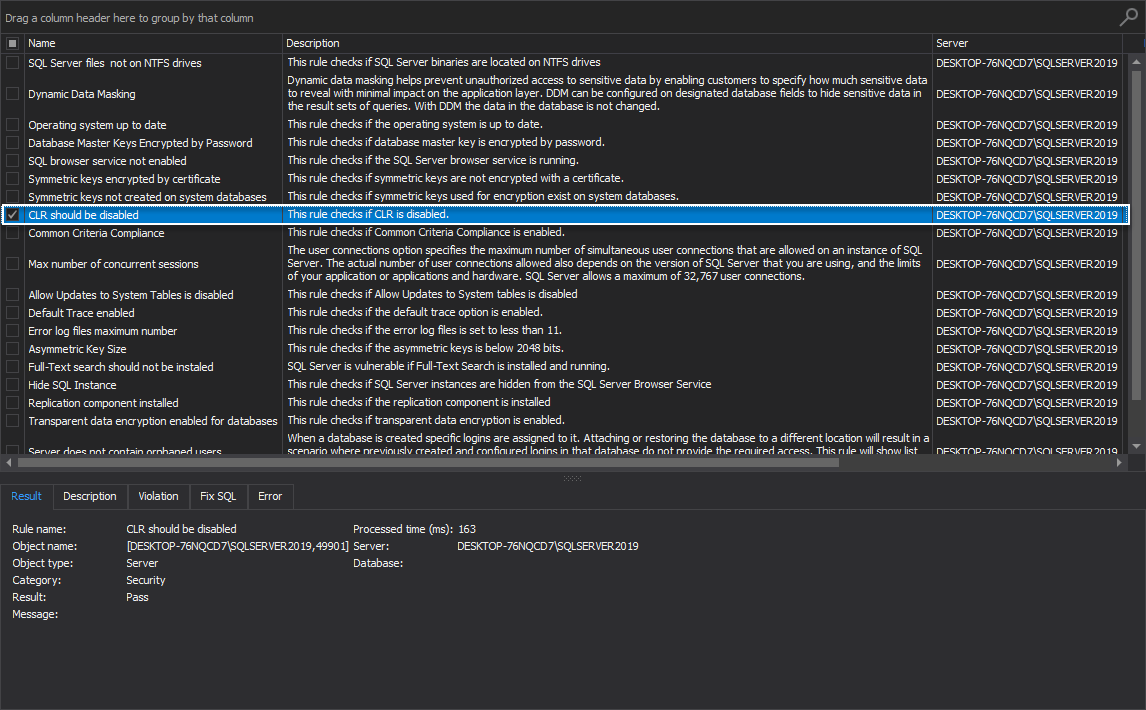This screenshot has width=1146, height=710.
Task: Uncheck the CLR should be disabled checkbox
Action: click(x=12, y=215)
